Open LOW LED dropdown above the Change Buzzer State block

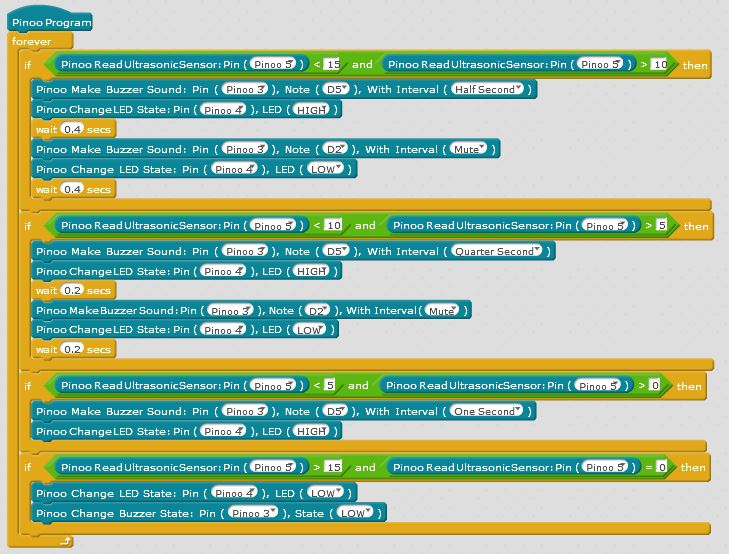point(325,493)
